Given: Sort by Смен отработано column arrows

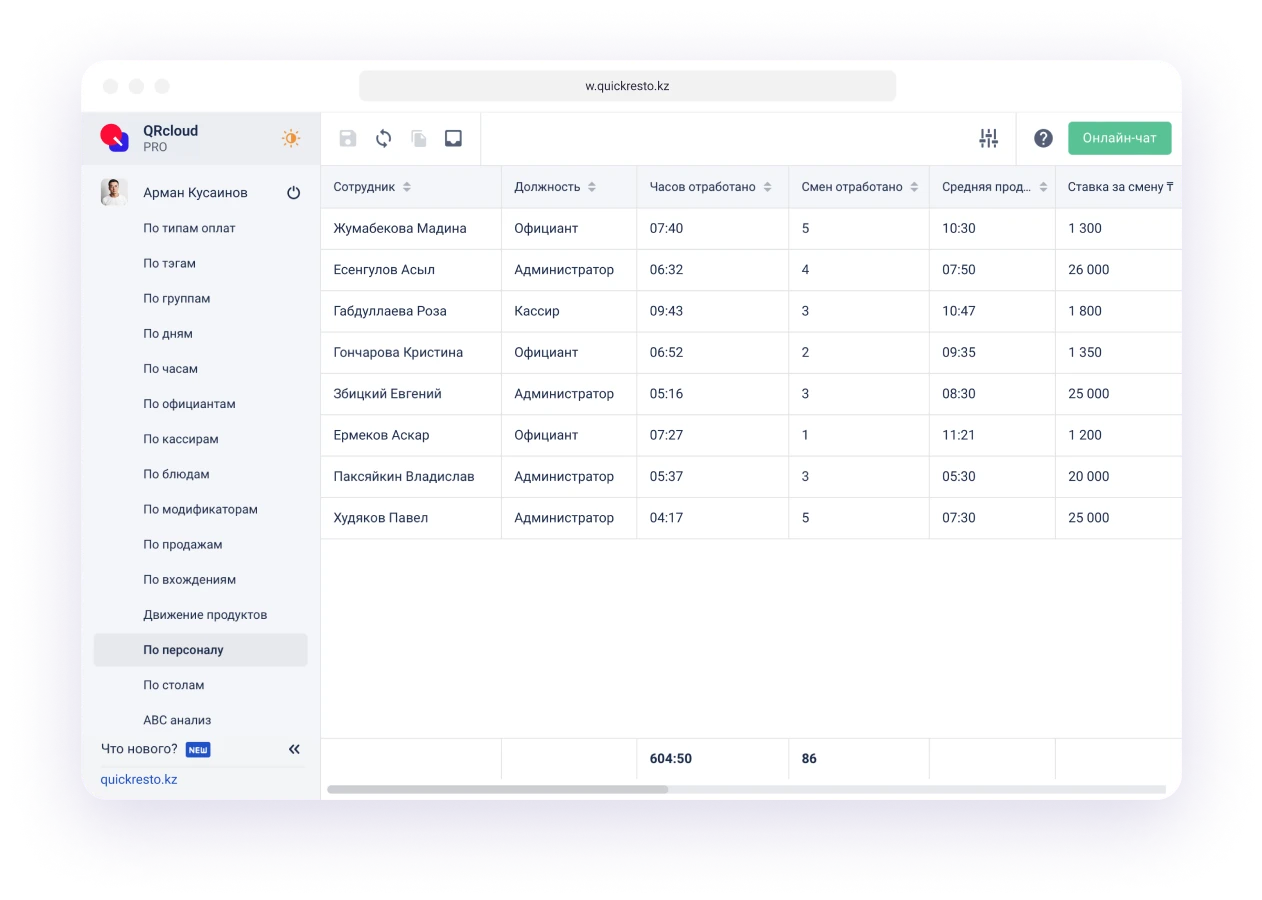Looking at the screenshot, I should [x=913, y=187].
